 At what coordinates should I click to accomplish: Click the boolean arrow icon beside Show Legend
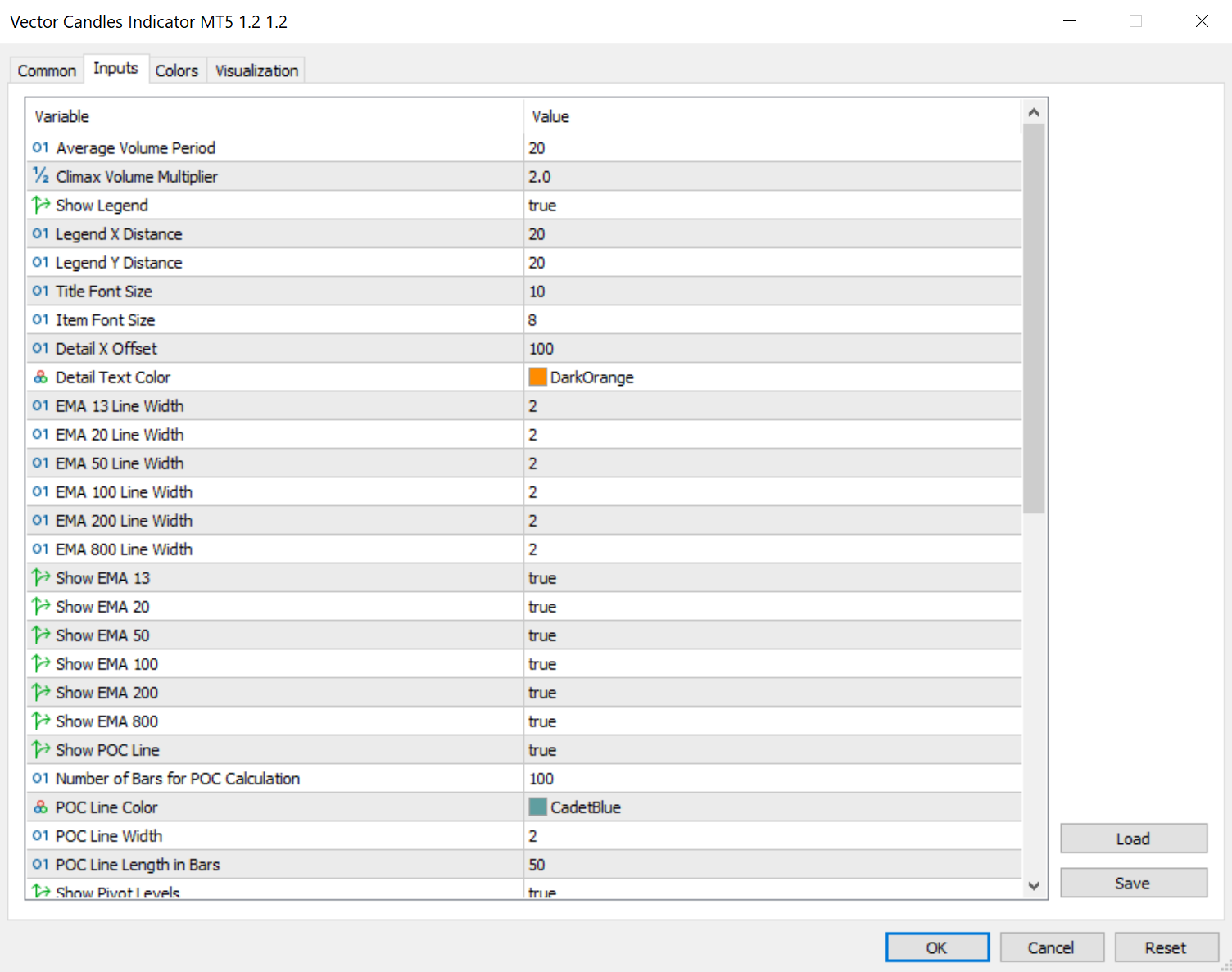point(40,206)
